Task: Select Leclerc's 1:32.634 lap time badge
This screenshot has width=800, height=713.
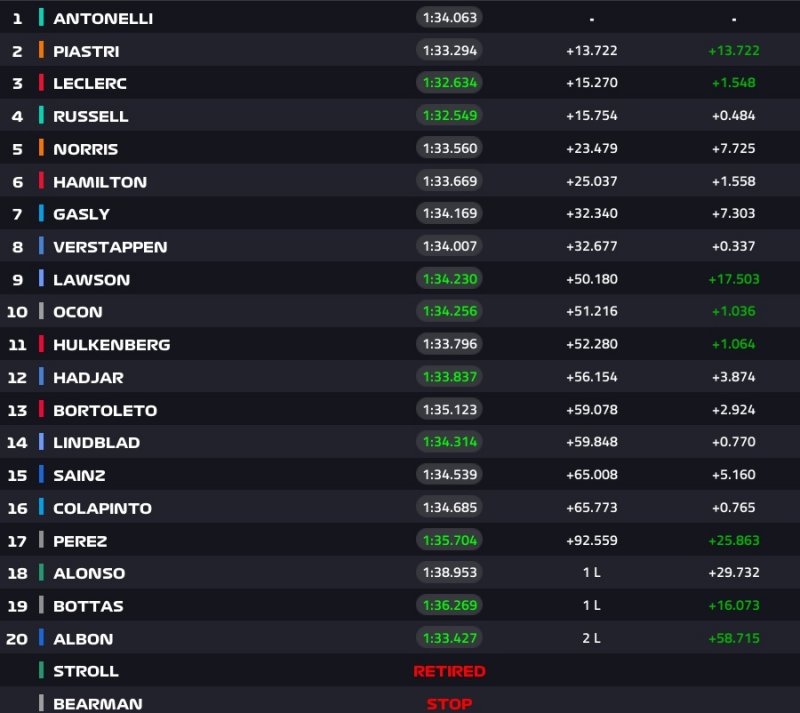Action: [449, 83]
